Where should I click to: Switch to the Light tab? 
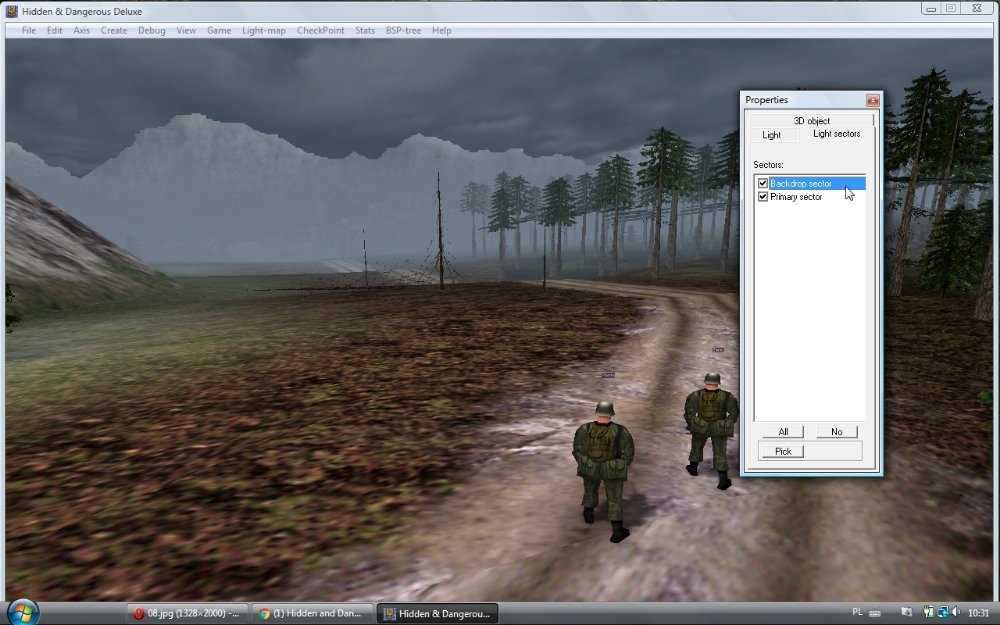click(x=772, y=135)
